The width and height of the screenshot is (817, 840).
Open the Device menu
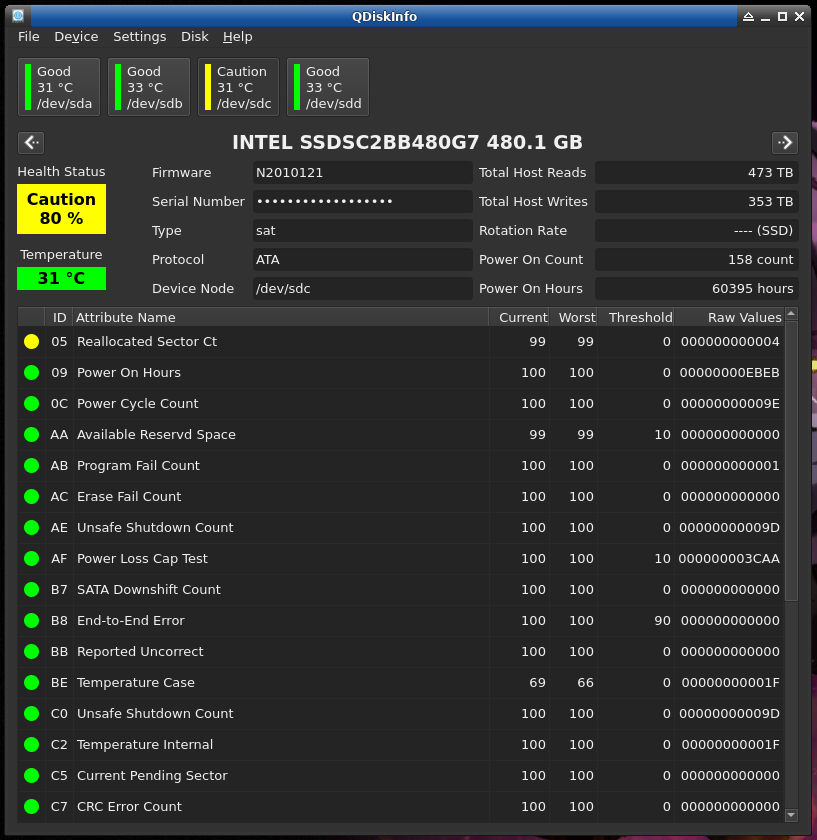76,36
